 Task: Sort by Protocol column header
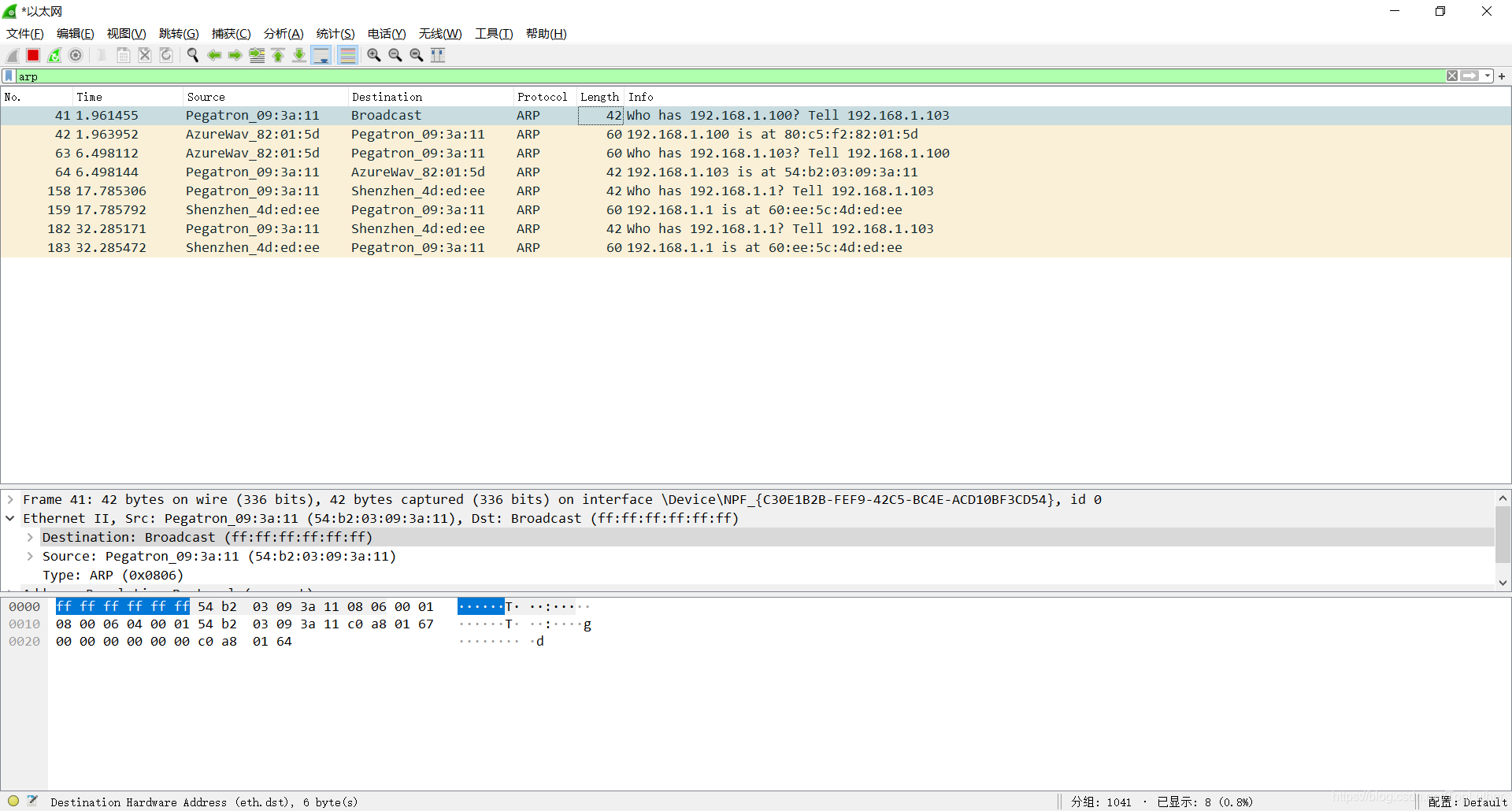[x=545, y=97]
